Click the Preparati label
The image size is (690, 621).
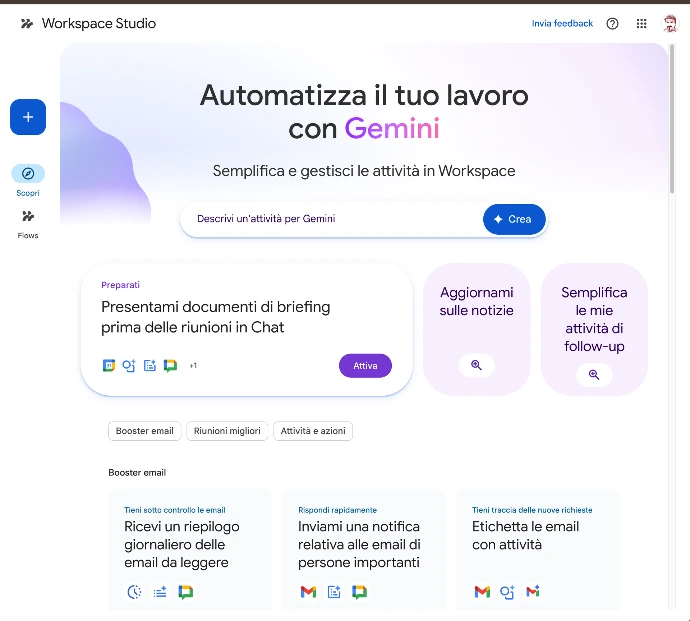coord(121,285)
